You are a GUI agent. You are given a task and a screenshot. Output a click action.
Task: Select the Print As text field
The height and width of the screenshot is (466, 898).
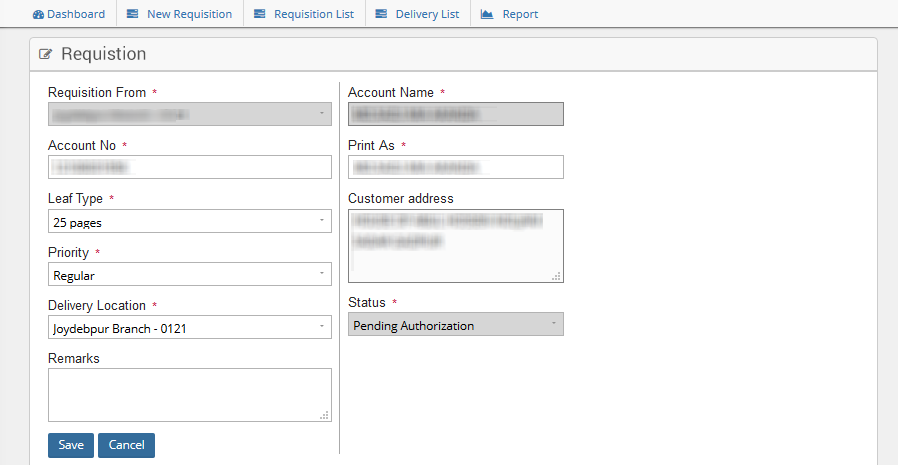[455, 167]
